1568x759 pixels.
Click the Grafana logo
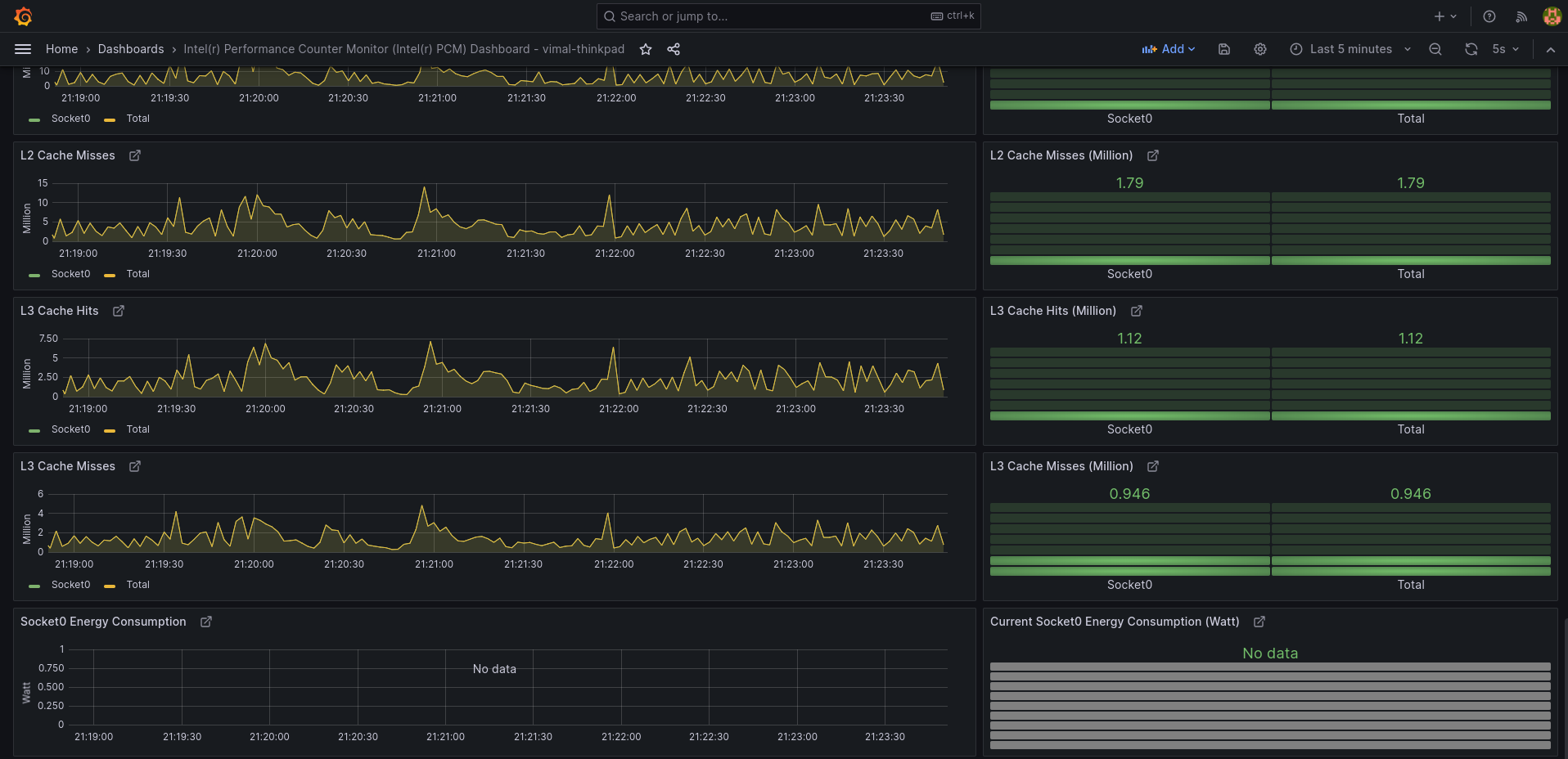pyautogui.click(x=24, y=16)
